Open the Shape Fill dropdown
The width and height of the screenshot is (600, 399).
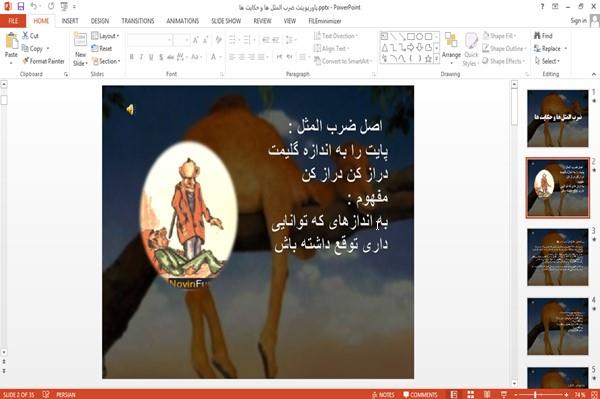point(499,36)
